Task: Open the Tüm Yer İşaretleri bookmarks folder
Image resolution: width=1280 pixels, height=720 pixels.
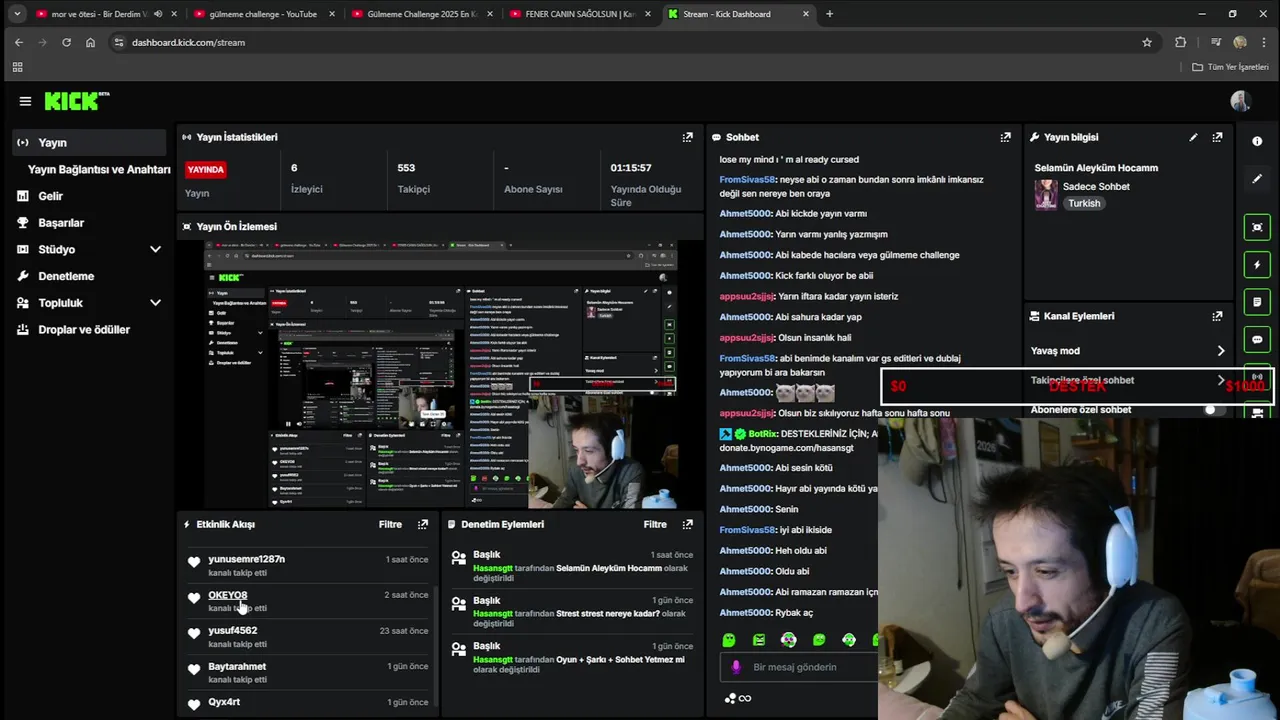Action: tap(1231, 67)
